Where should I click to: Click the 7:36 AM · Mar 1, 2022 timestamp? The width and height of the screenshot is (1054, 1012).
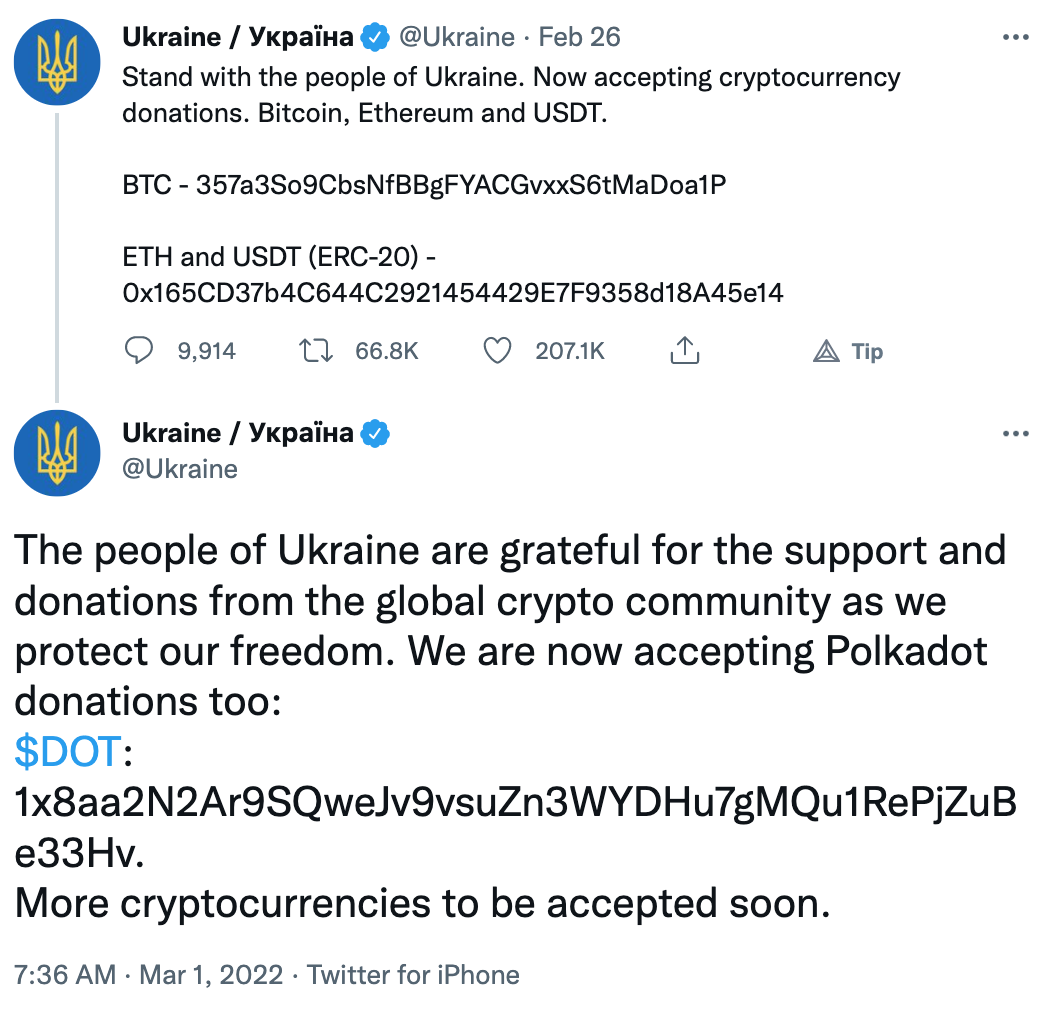[x=149, y=975]
